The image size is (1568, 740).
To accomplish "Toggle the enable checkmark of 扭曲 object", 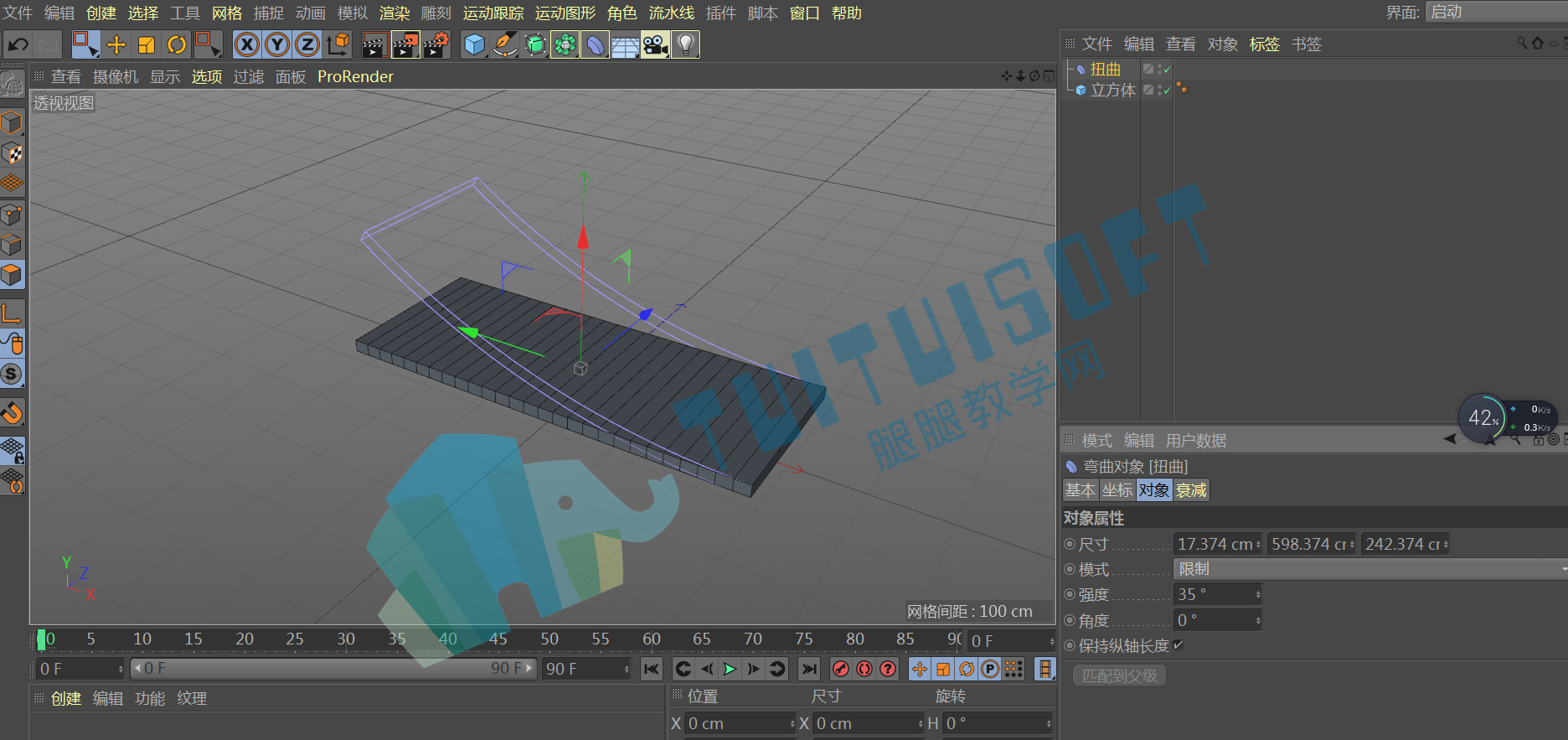I will click(x=1168, y=70).
